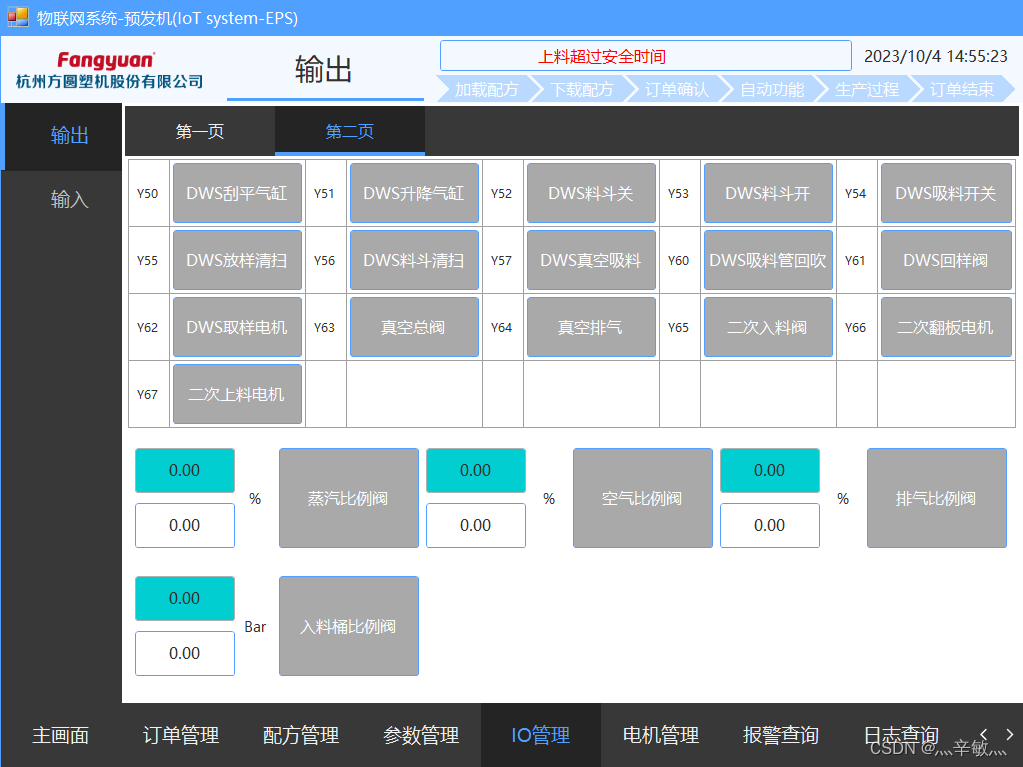Toggle the DWS刮平气缸 output Y50
Screen dimensions: 1023x767
point(237,193)
